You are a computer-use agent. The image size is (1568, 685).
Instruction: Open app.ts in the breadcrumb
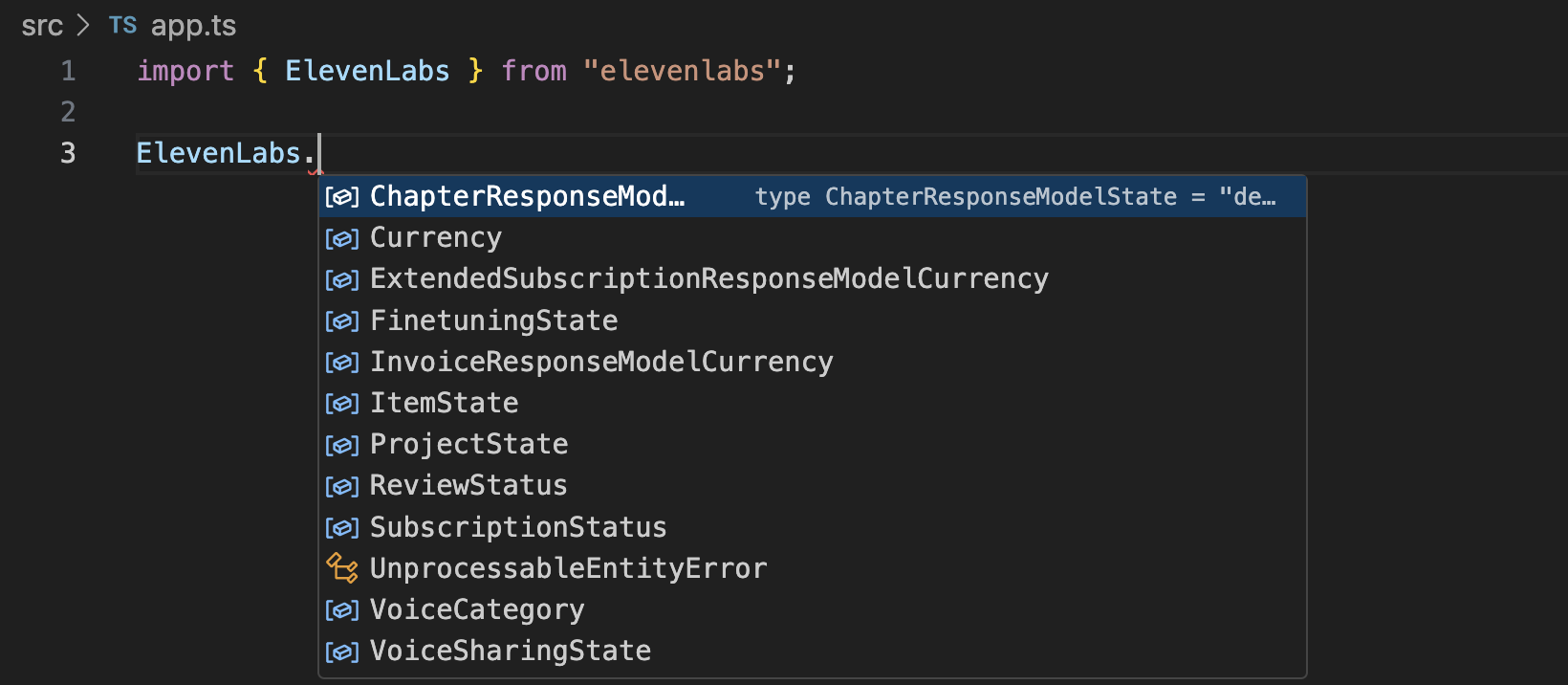pyautogui.click(x=193, y=26)
